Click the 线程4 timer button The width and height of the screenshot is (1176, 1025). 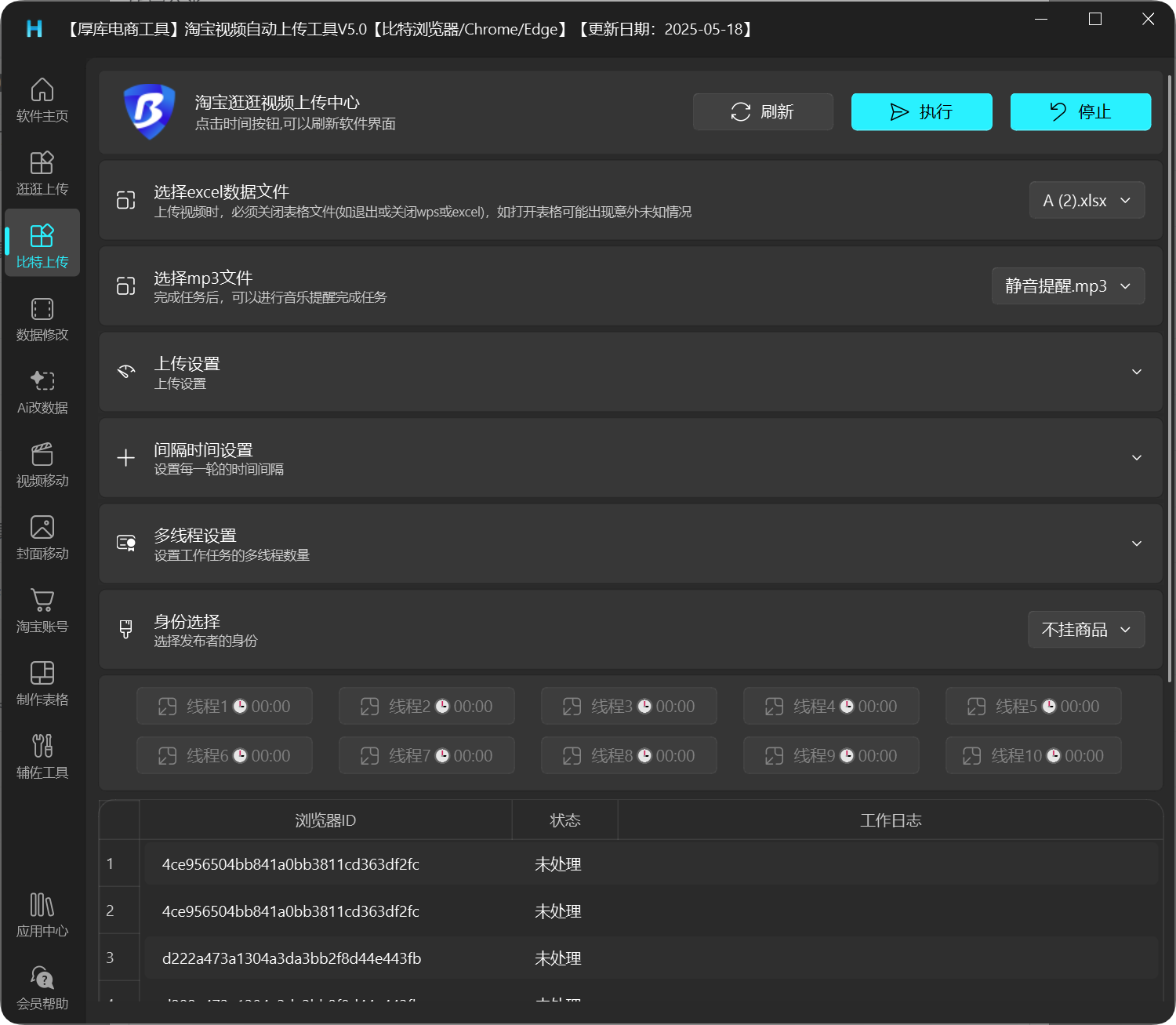coord(831,706)
